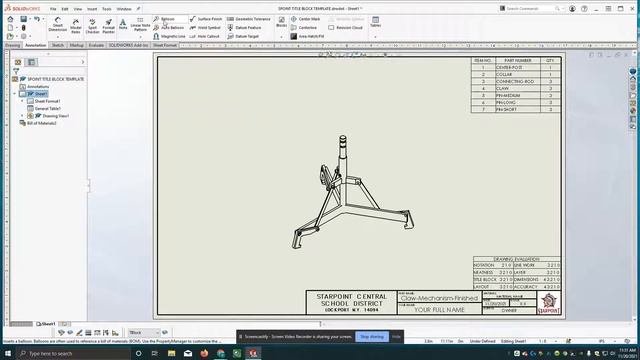The width and height of the screenshot is (640, 360).
Task: Insert a Centerline
Action: pos(304,28)
